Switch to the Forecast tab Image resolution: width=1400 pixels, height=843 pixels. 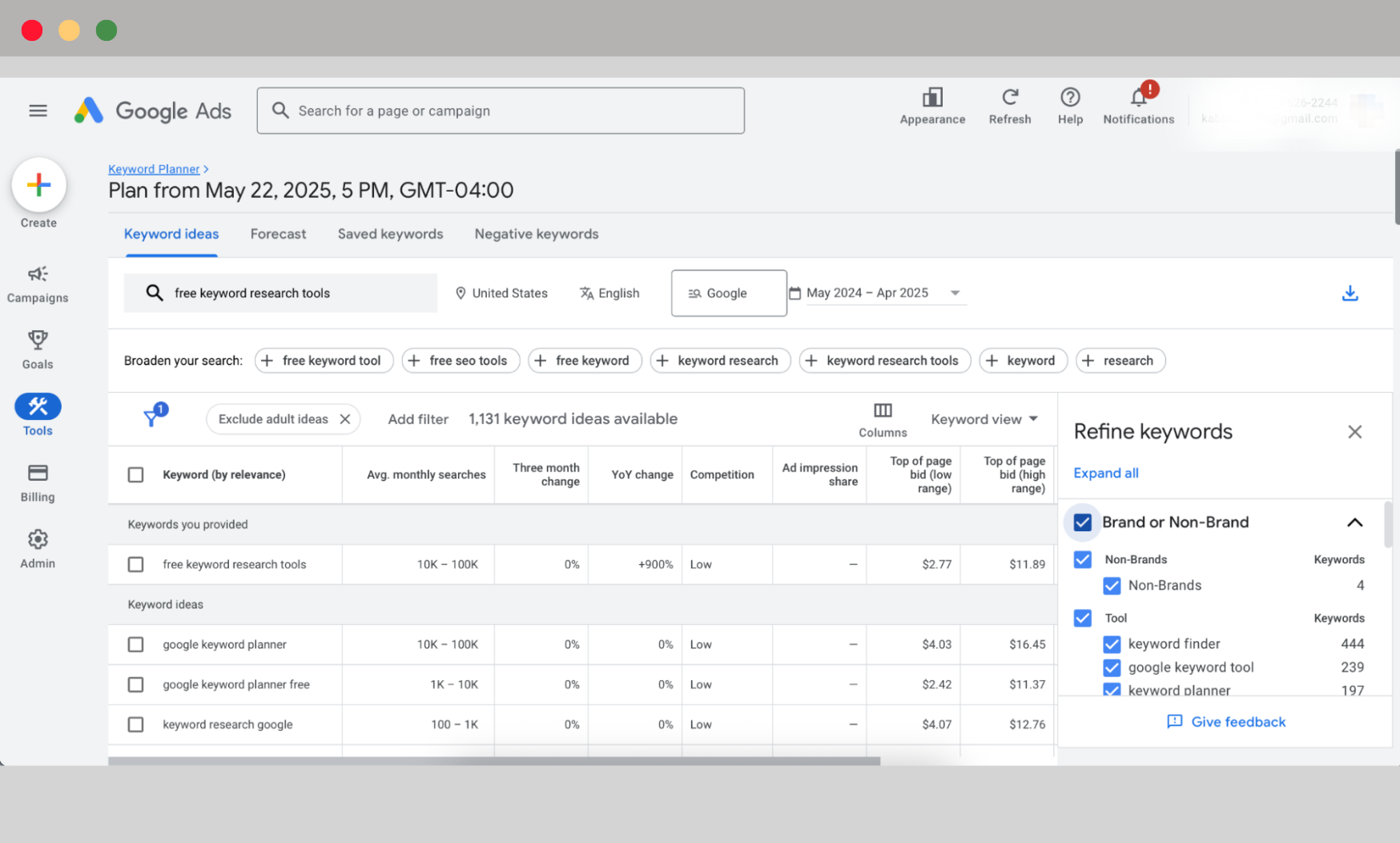[x=278, y=234]
